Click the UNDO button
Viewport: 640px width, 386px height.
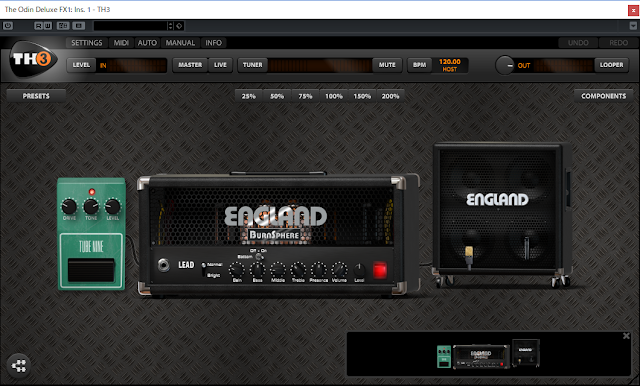click(x=578, y=42)
